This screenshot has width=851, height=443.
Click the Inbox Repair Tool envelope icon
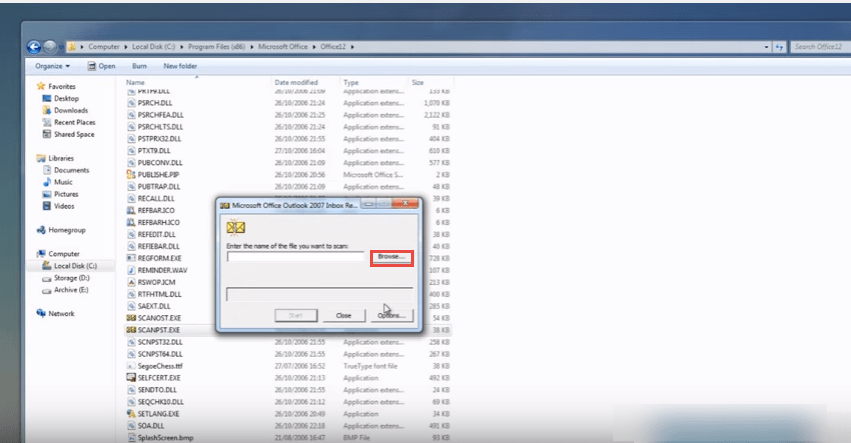click(x=236, y=228)
